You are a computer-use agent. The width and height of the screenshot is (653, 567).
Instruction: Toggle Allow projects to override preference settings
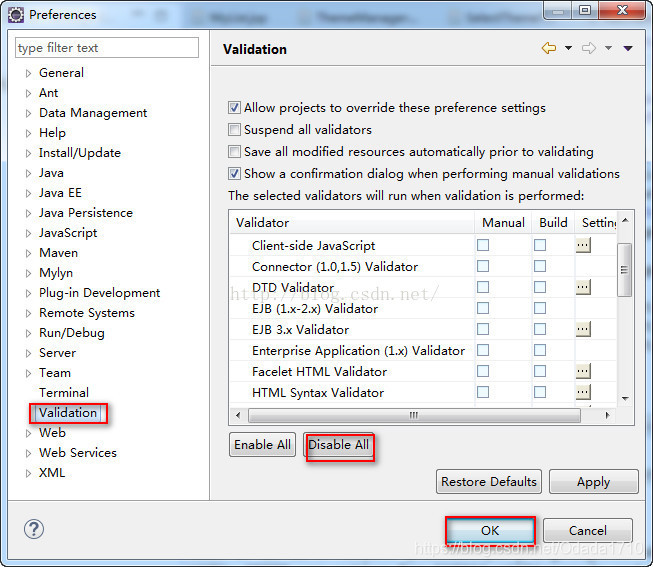(234, 108)
